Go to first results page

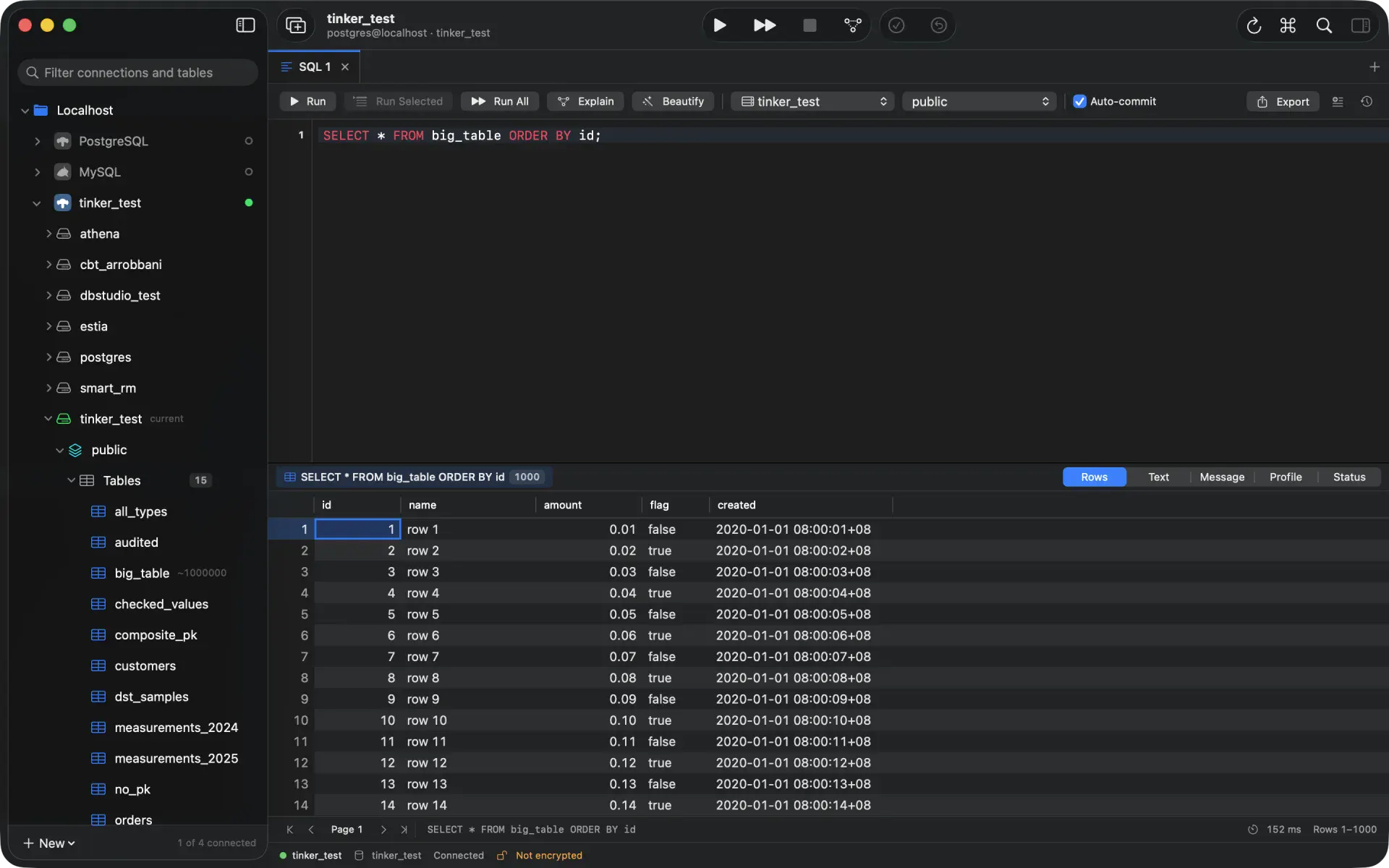289,829
